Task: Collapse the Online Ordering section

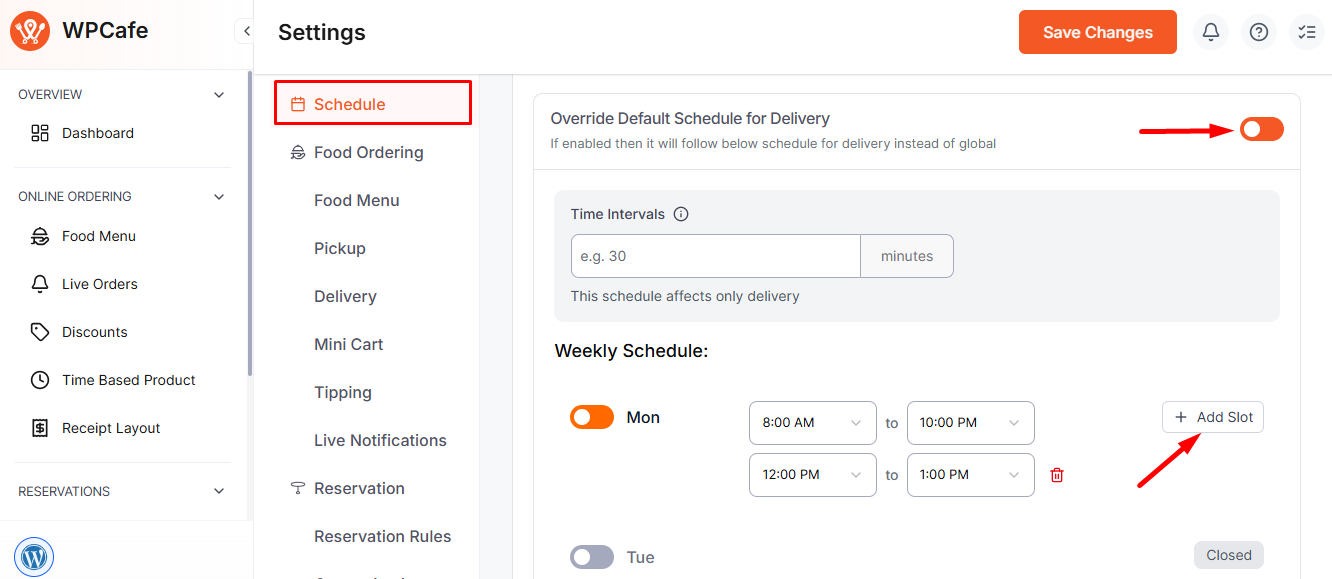Action: 219,197
